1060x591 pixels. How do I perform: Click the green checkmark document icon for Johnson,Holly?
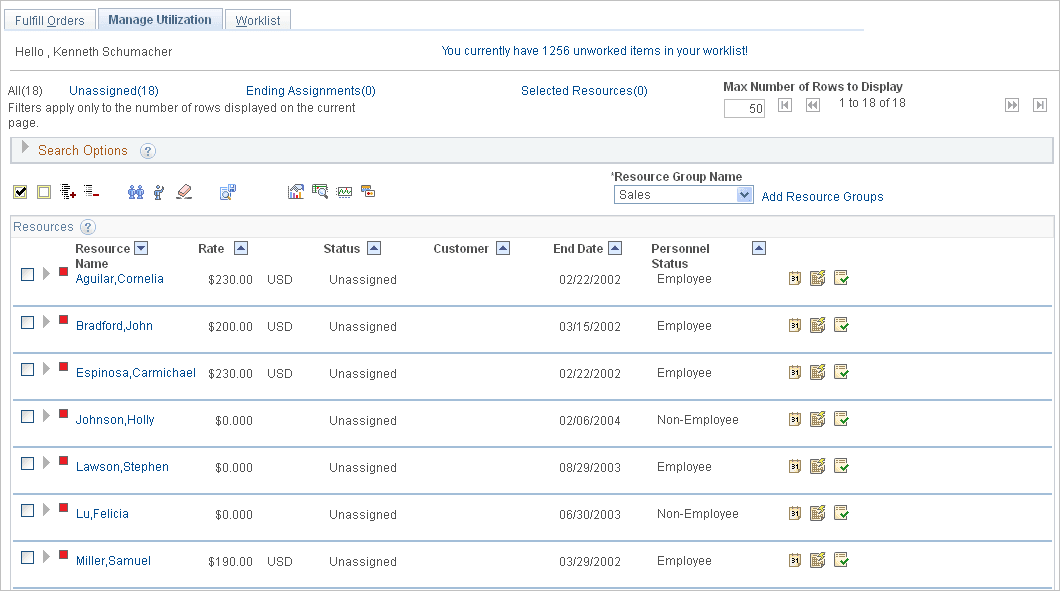click(x=841, y=419)
